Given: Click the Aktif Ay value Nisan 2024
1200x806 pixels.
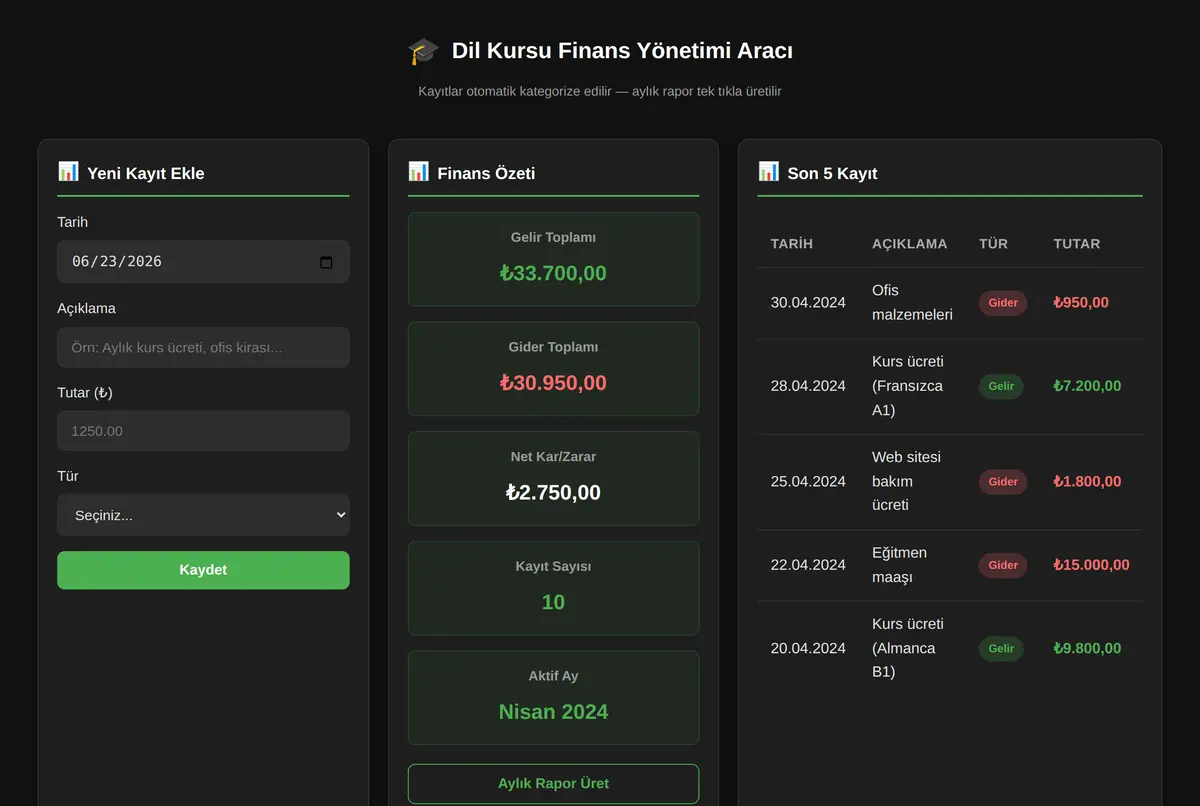Looking at the screenshot, I should [x=553, y=712].
